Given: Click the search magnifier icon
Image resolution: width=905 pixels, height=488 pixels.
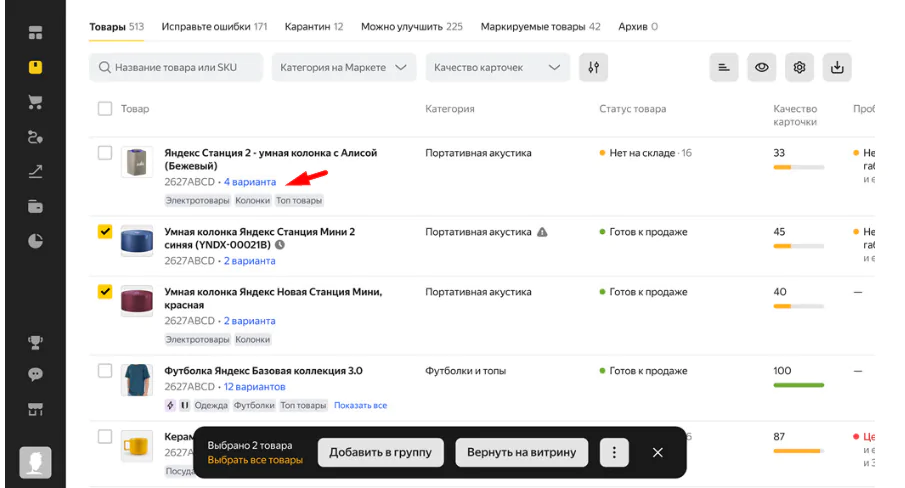Looking at the screenshot, I should [x=104, y=67].
